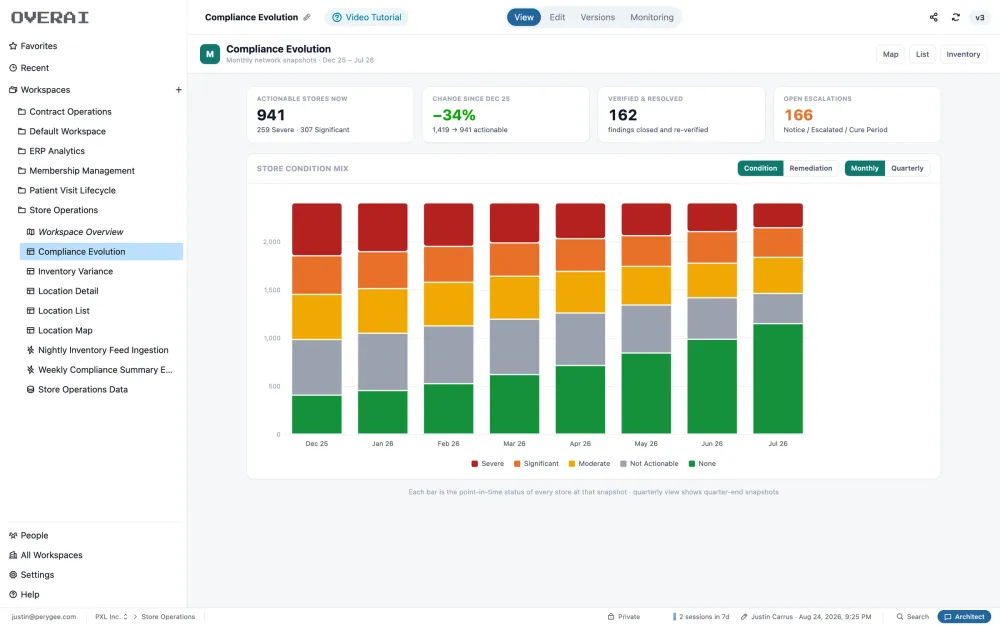Open the People page icon

point(13,536)
